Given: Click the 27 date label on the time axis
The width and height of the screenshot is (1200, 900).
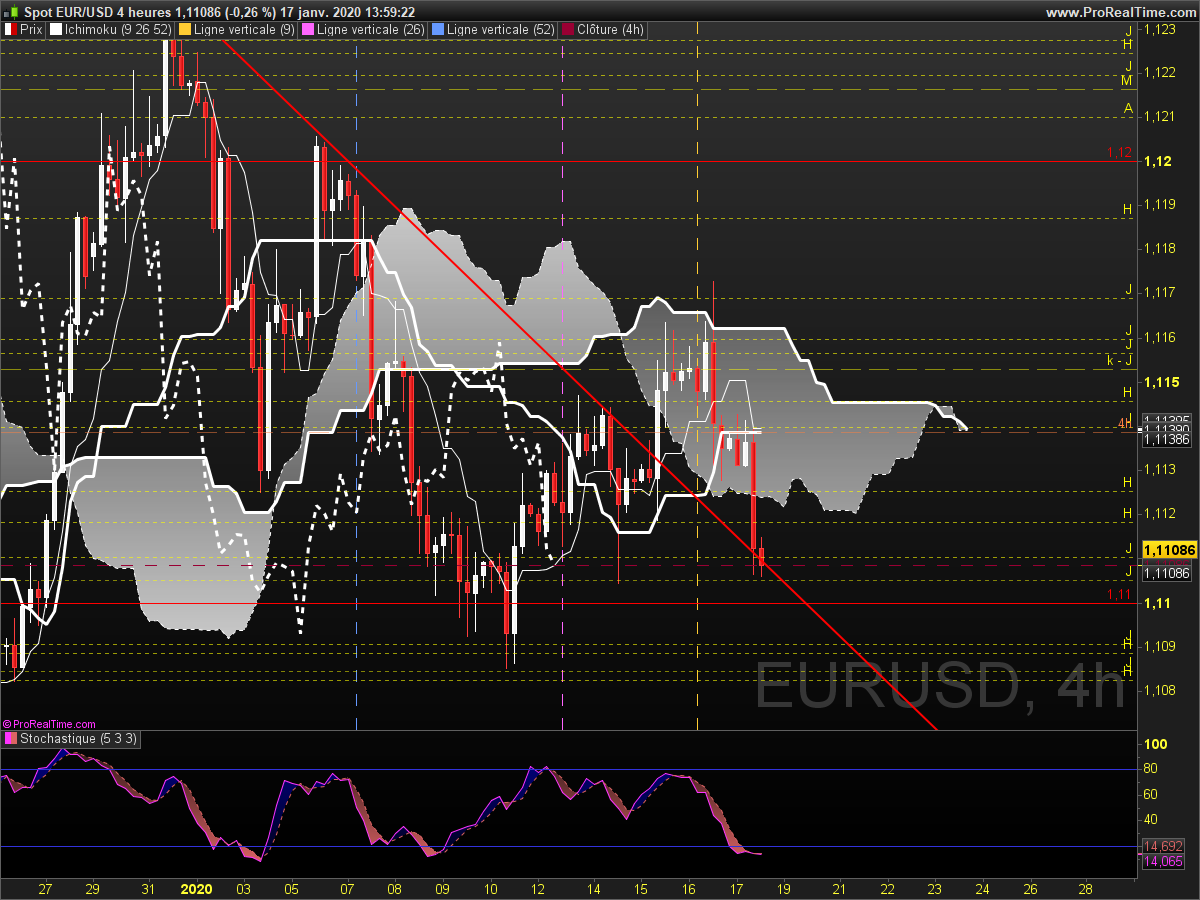Looking at the screenshot, I should tap(44, 888).
